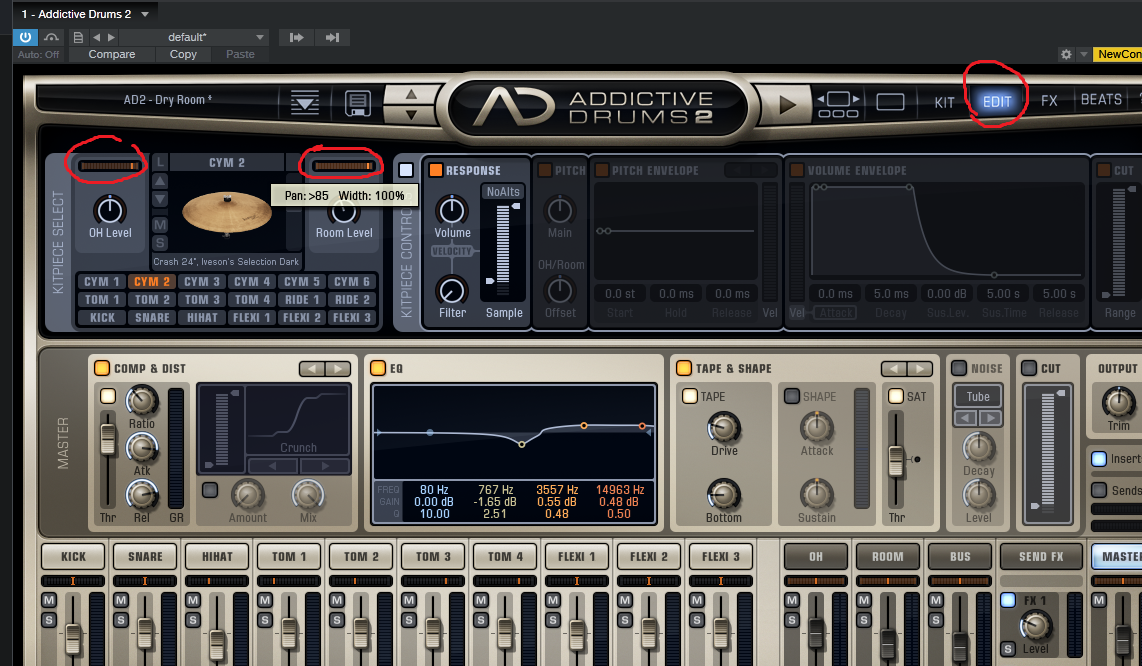Click next COMP & DIST preset arrow
The width and height of the screenshot is (1142, 666).
pyautogui.click(x=337, y=369)
